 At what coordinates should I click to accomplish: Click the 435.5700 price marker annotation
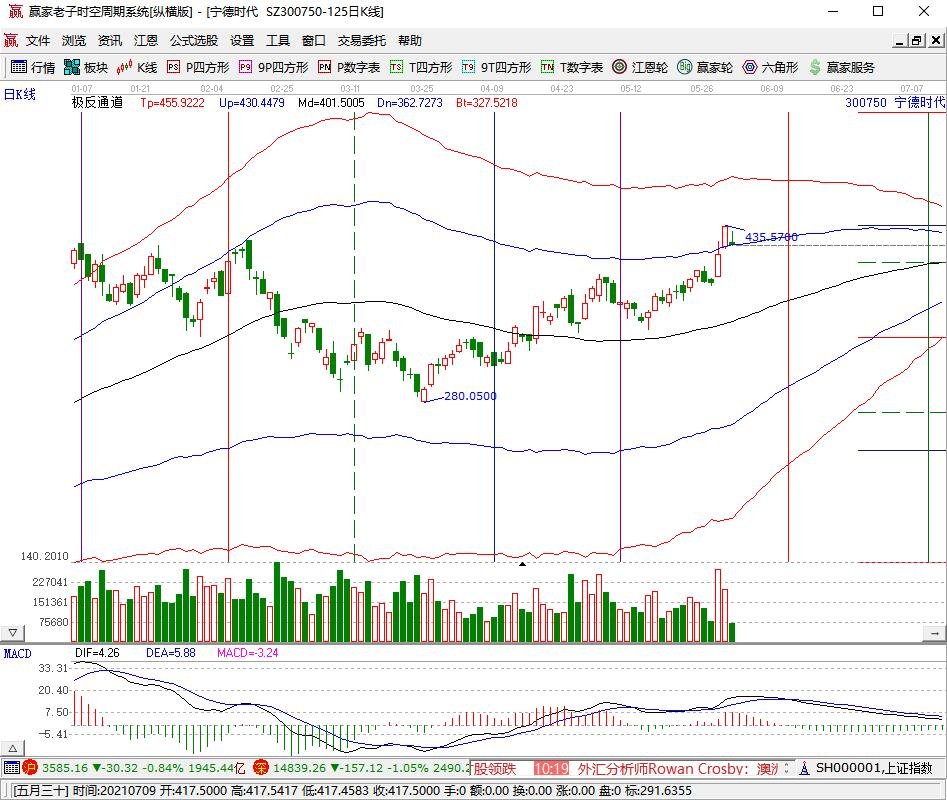(772, 238)
